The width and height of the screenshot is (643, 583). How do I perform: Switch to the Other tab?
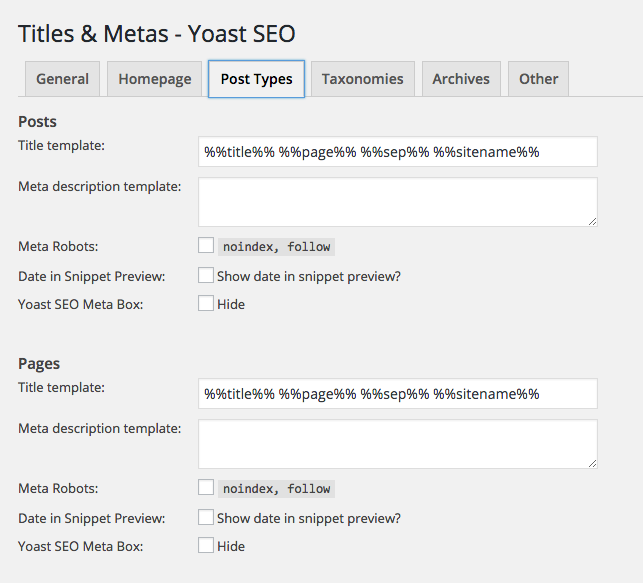(538, 79)
